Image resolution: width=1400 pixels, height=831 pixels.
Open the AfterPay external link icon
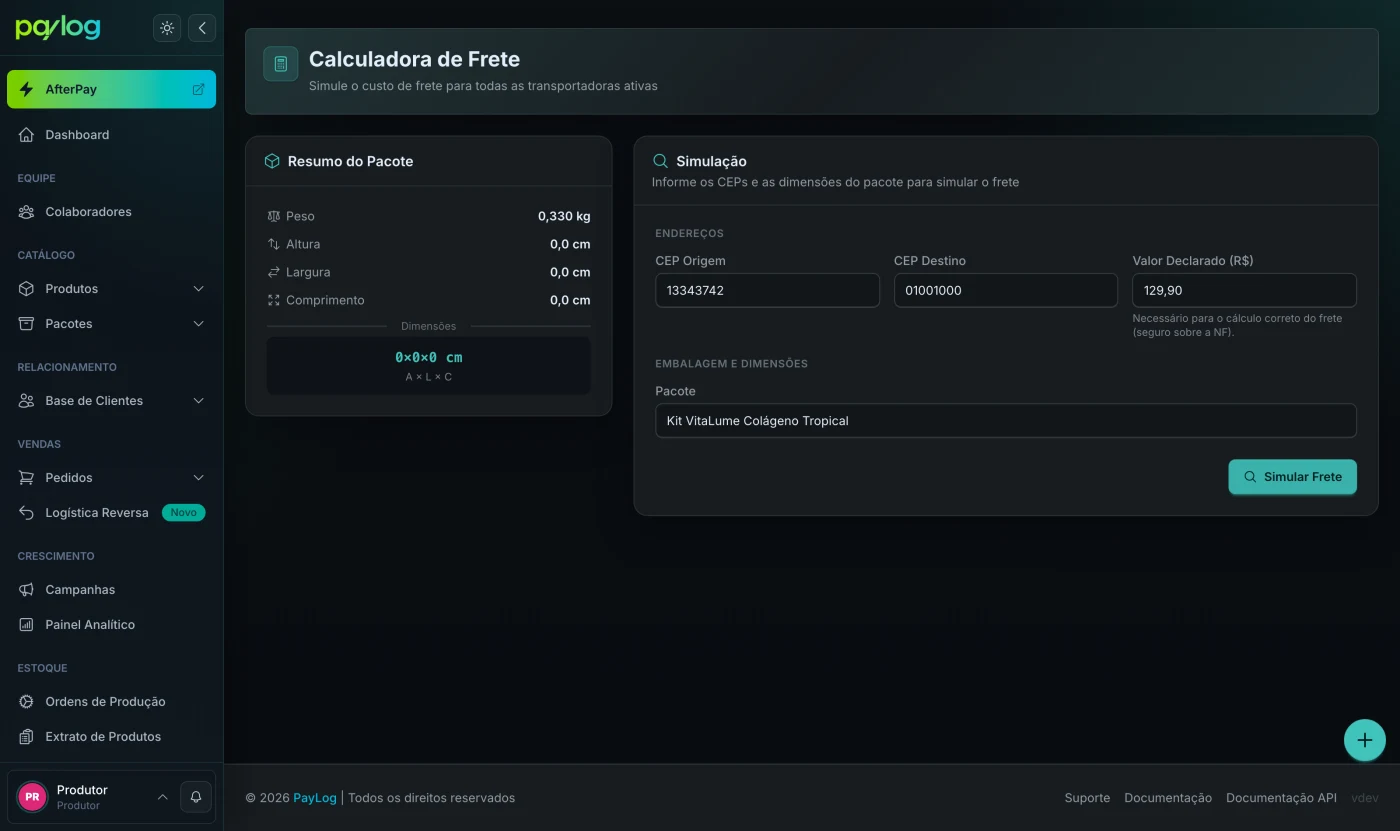coord(198,89)
